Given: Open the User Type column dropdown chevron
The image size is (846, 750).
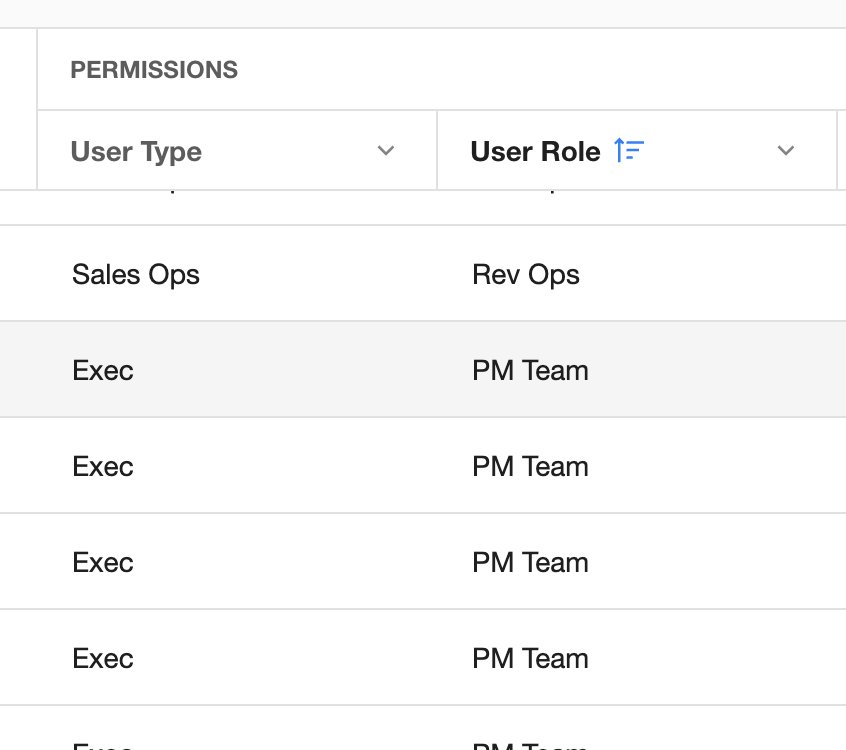Looking at the screenshot, I should coord(386,151).
